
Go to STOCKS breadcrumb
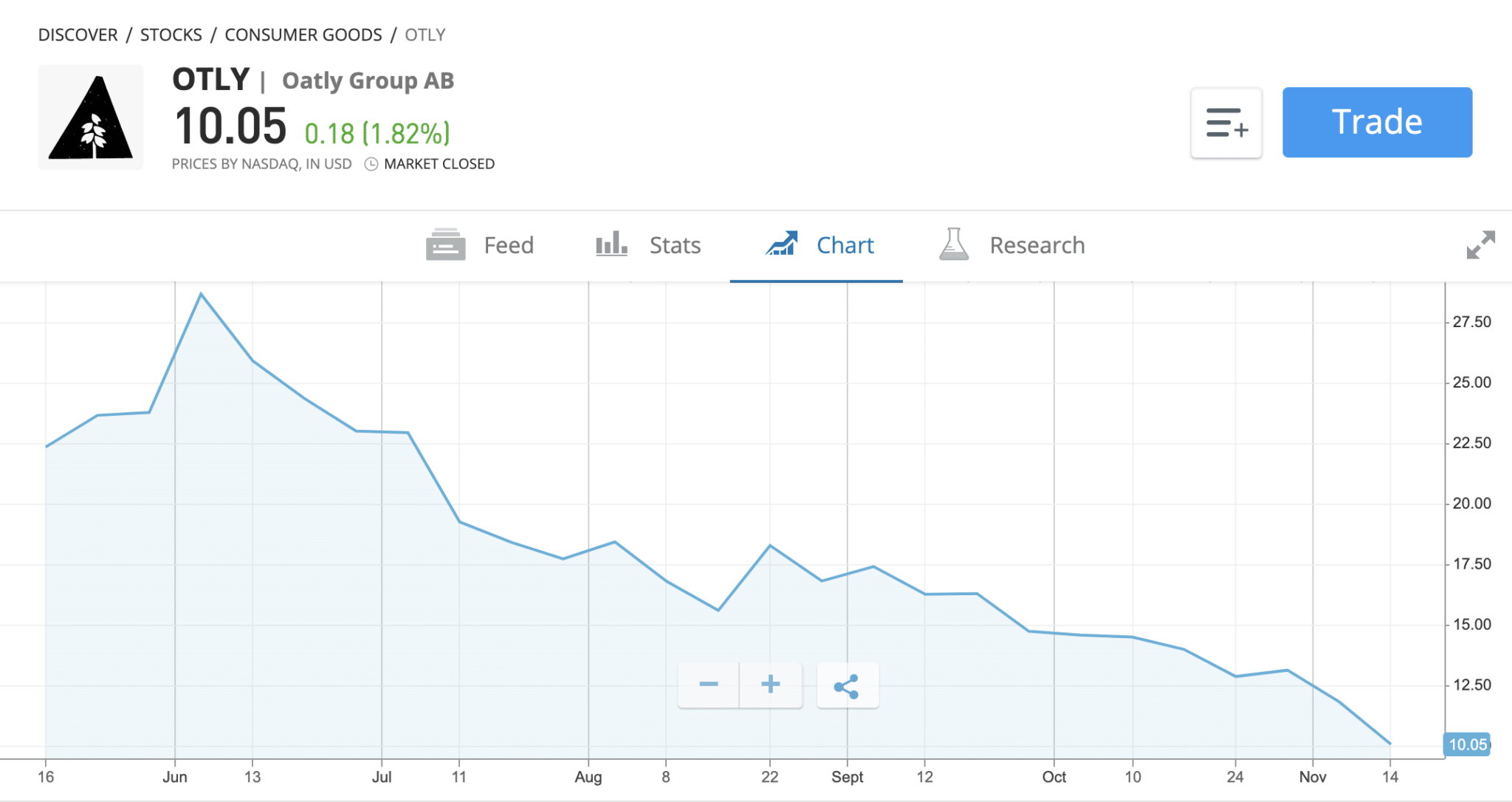point(171,35)
